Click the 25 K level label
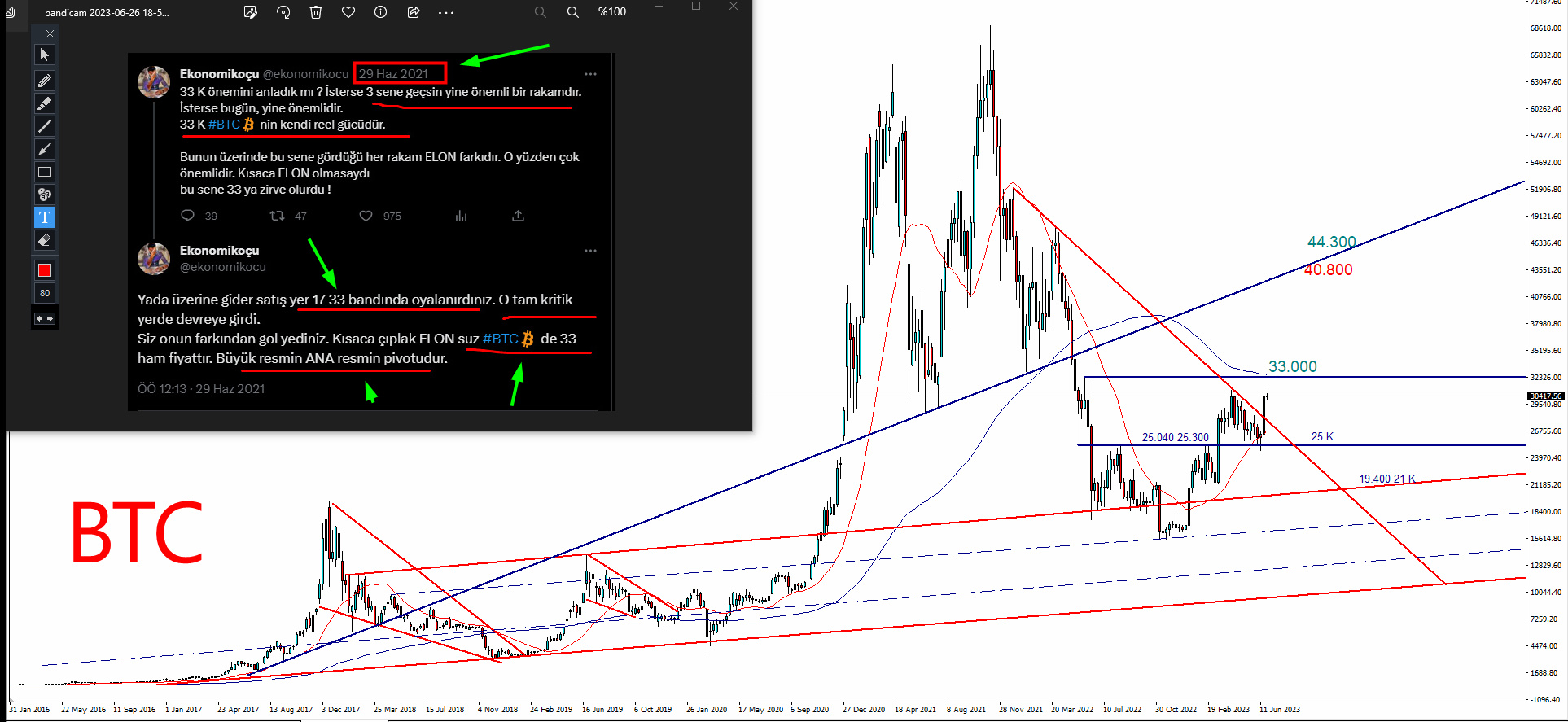 click(x=1322, y=437)
